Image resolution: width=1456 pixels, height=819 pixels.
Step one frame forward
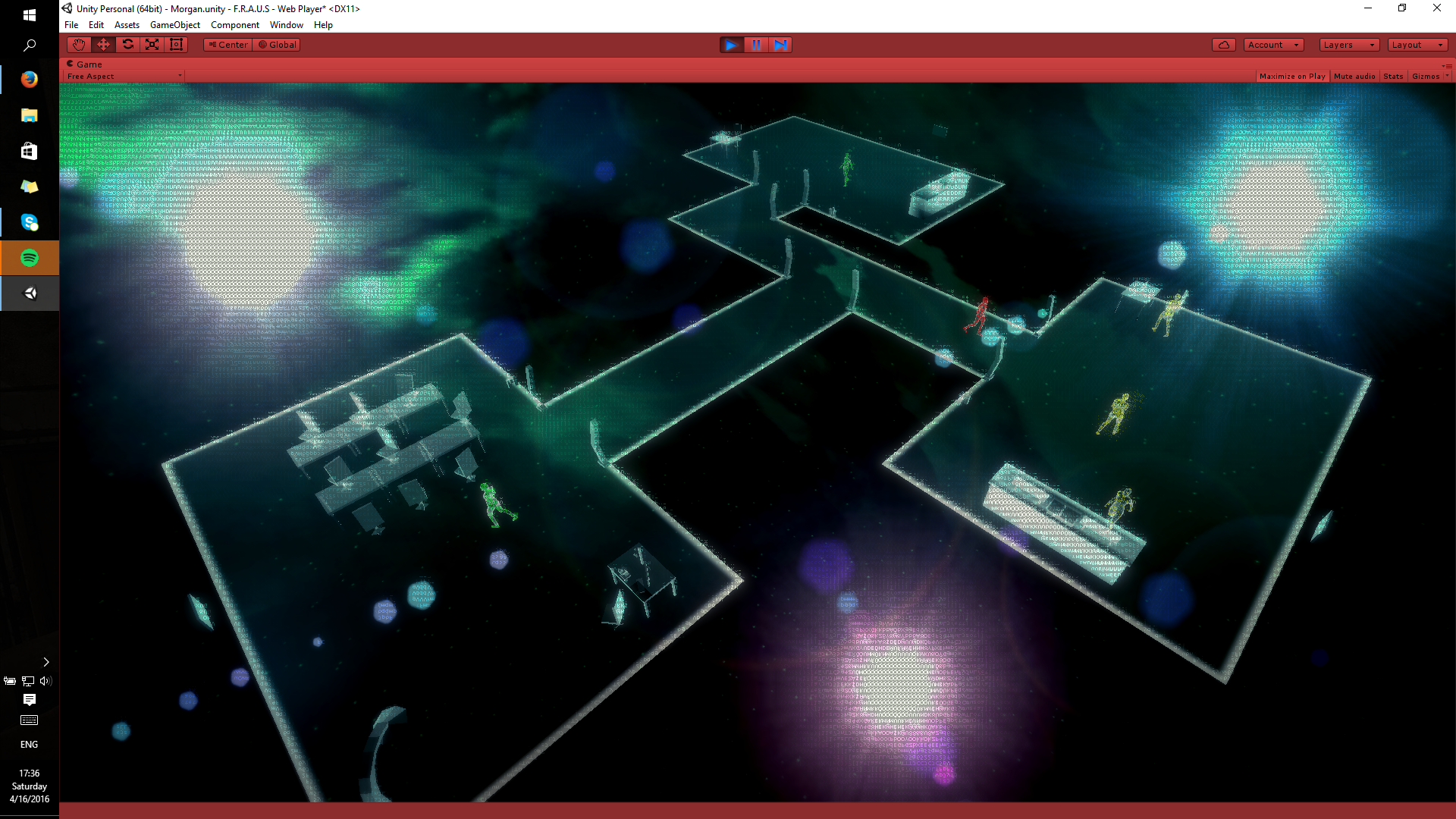click(780, 45)
